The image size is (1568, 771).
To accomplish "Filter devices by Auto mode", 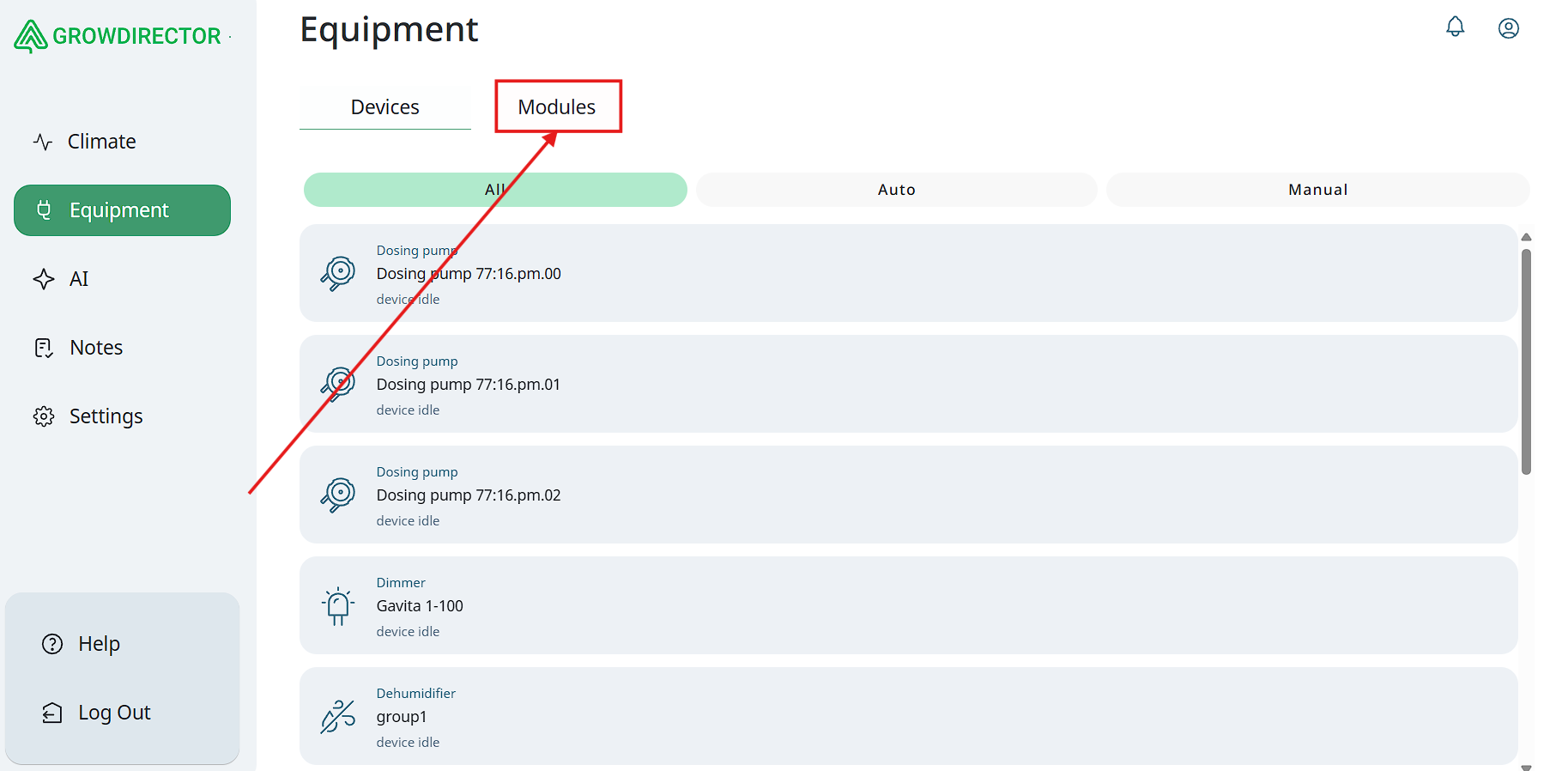I will (x=896, y=190).
